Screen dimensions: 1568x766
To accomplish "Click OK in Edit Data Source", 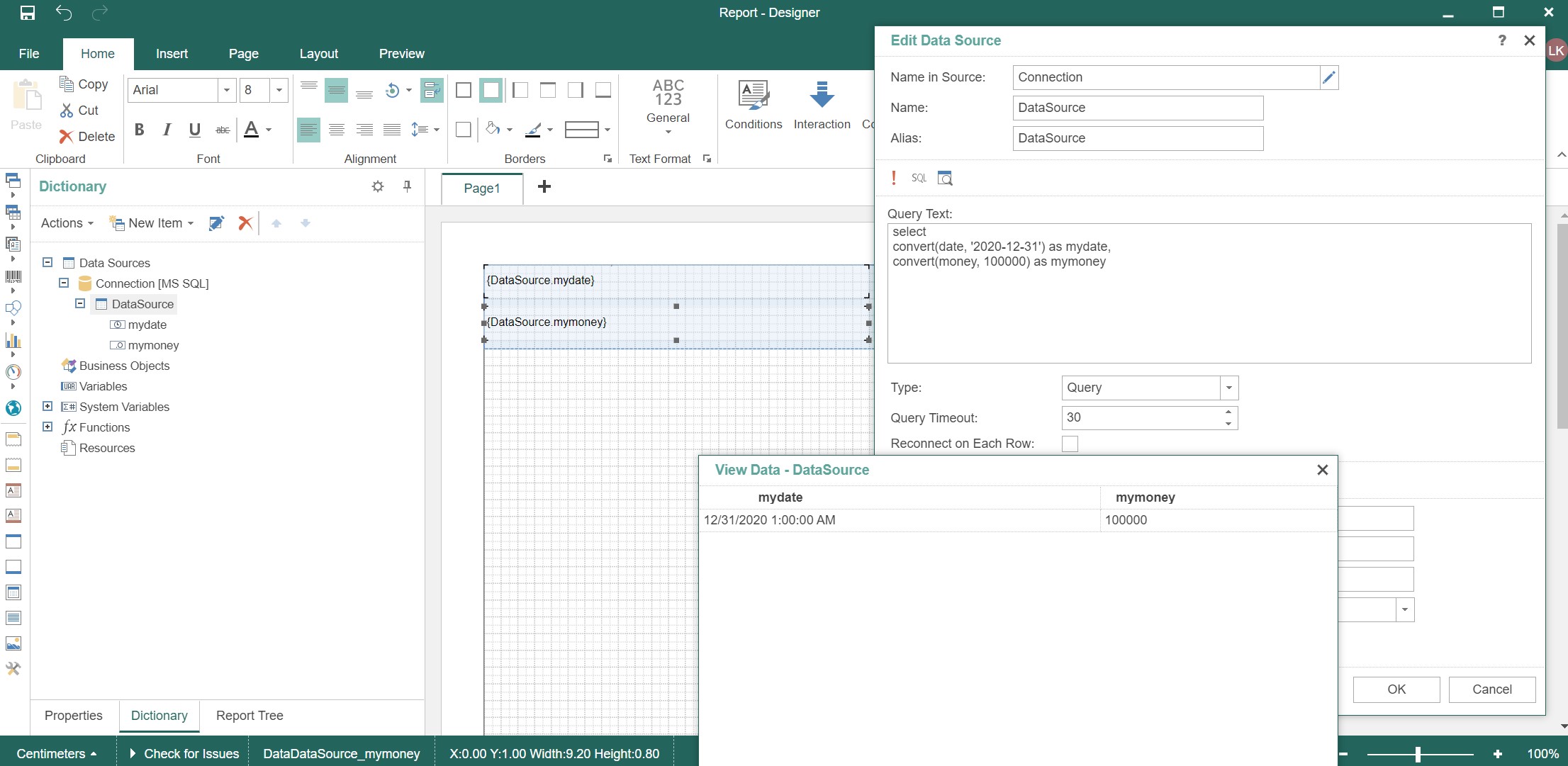I will pyautogui.click(x=1396, y=689).
